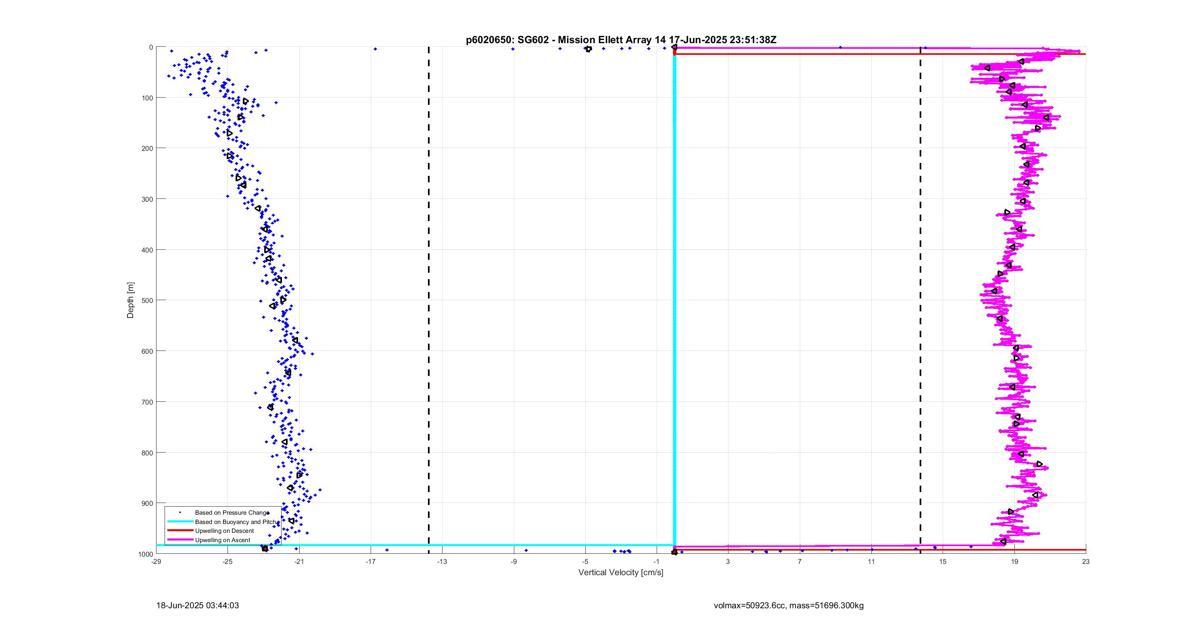Click the vertical cyan buoyancy line at zero velocity

[674, 298]
